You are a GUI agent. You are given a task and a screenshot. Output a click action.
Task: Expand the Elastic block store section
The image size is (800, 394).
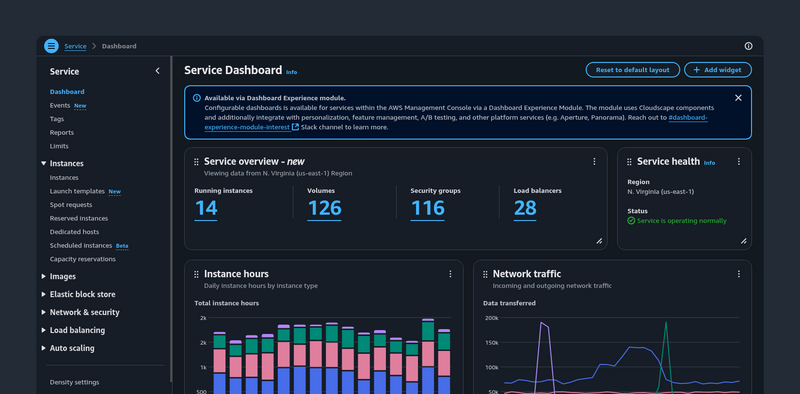pyautogui.click(x=43, y=294)
